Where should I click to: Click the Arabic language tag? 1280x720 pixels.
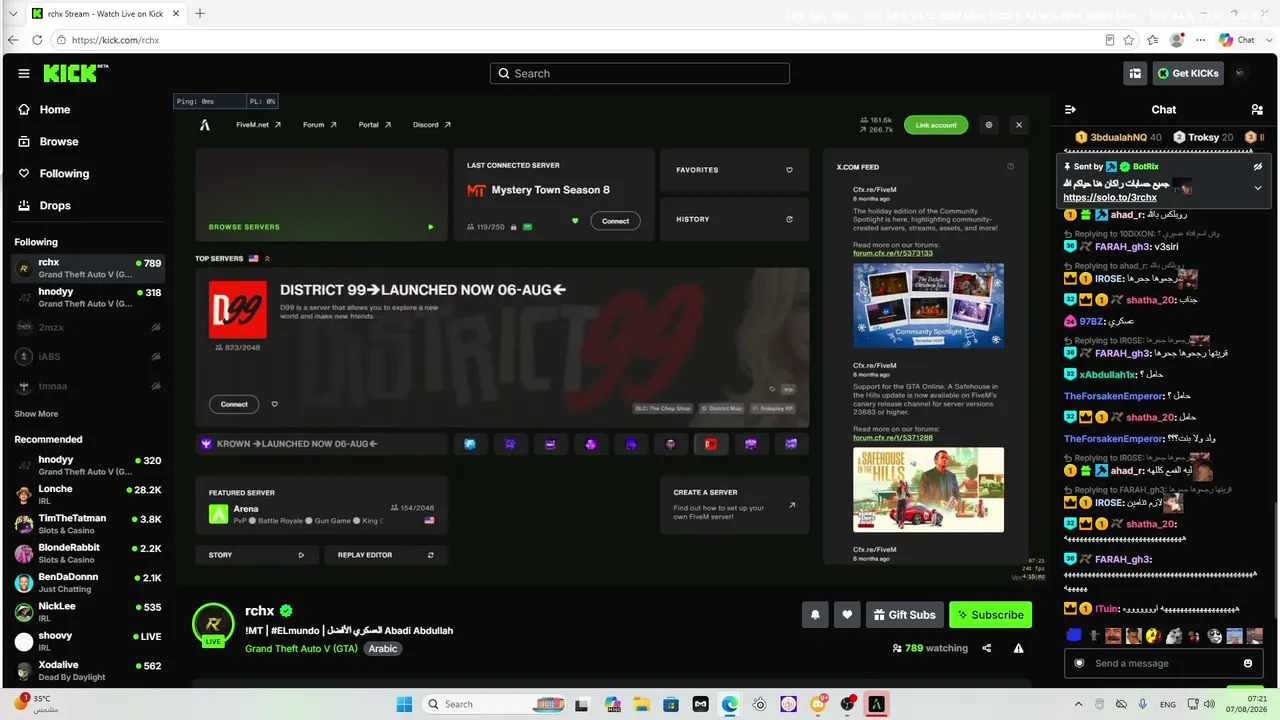click(383, 648)
